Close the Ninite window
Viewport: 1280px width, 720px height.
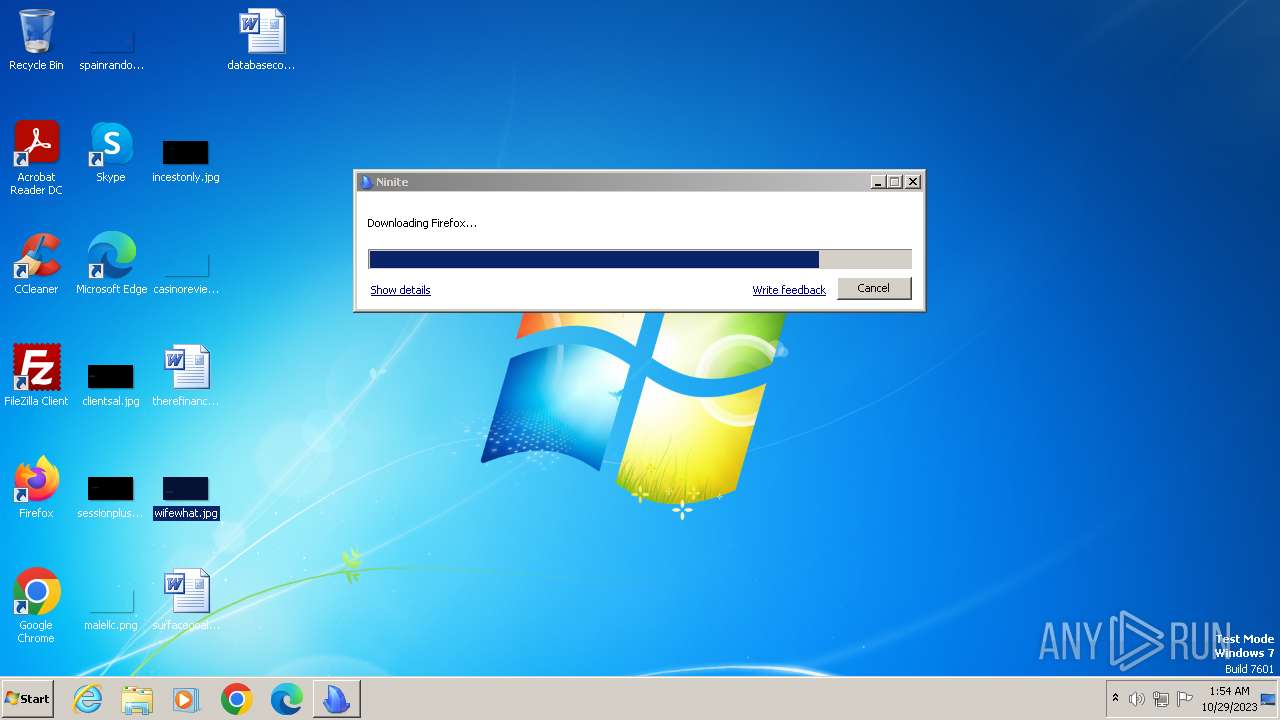pos(912,182)
